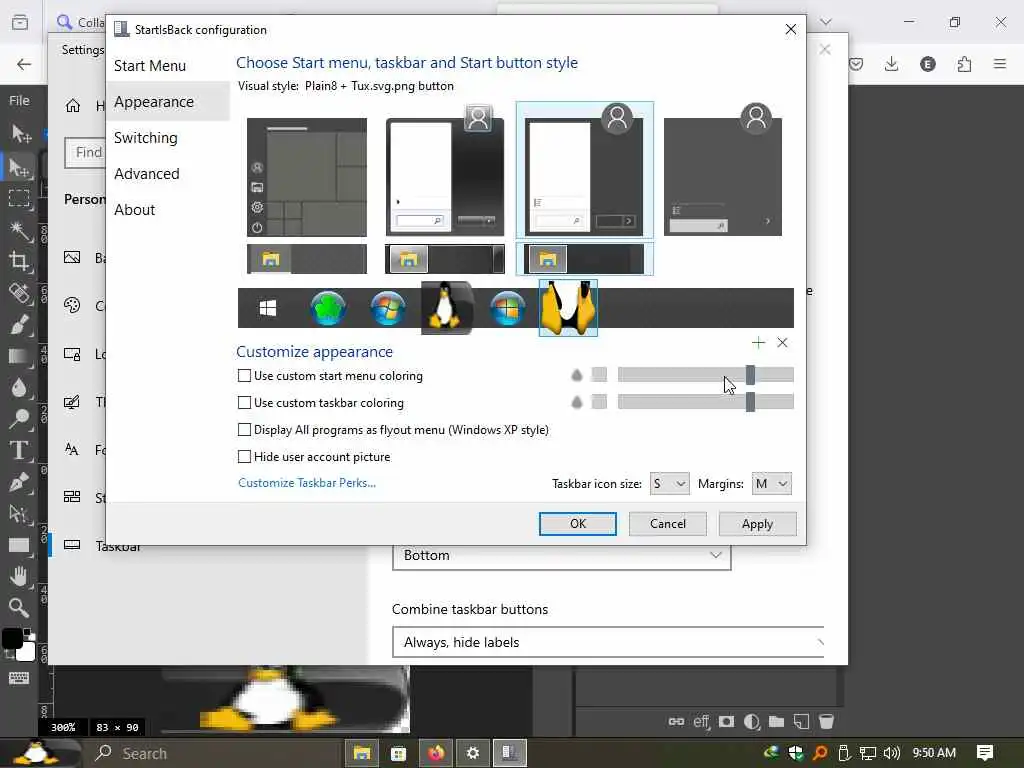Select the Hand tool
The image size is (1024, 768).
coord(20,576)
